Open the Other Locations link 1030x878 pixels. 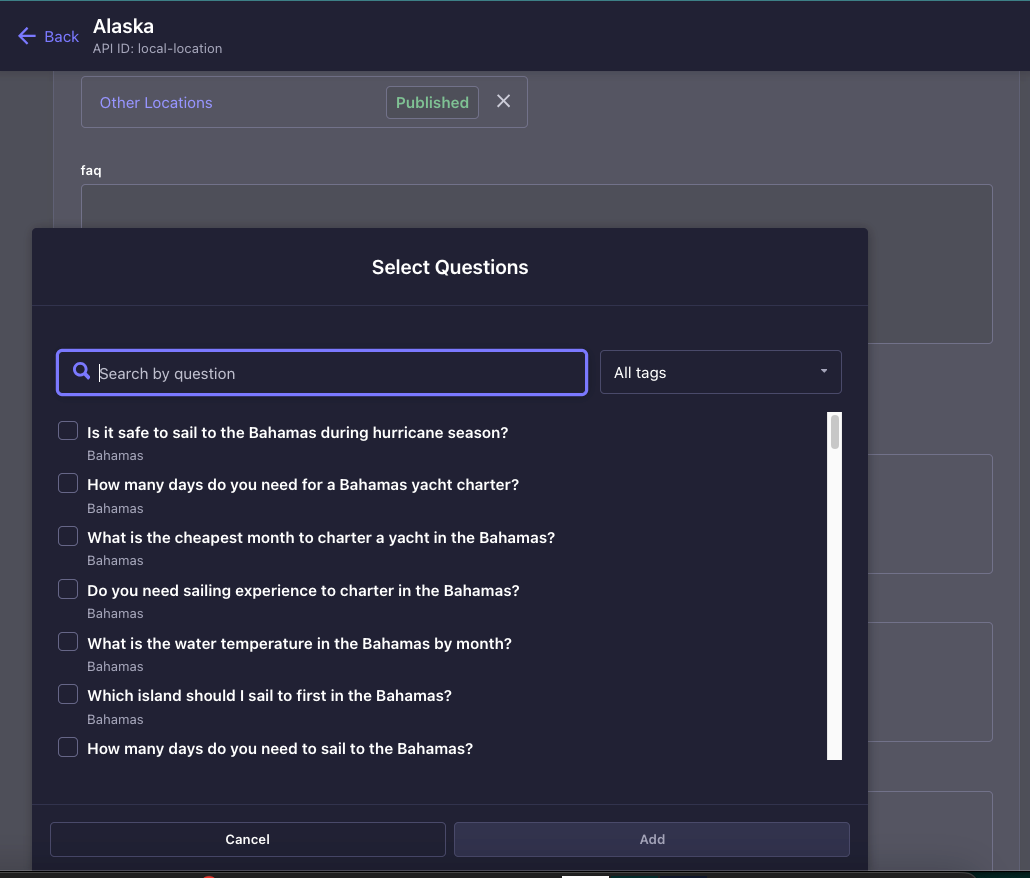click(156, 102)
